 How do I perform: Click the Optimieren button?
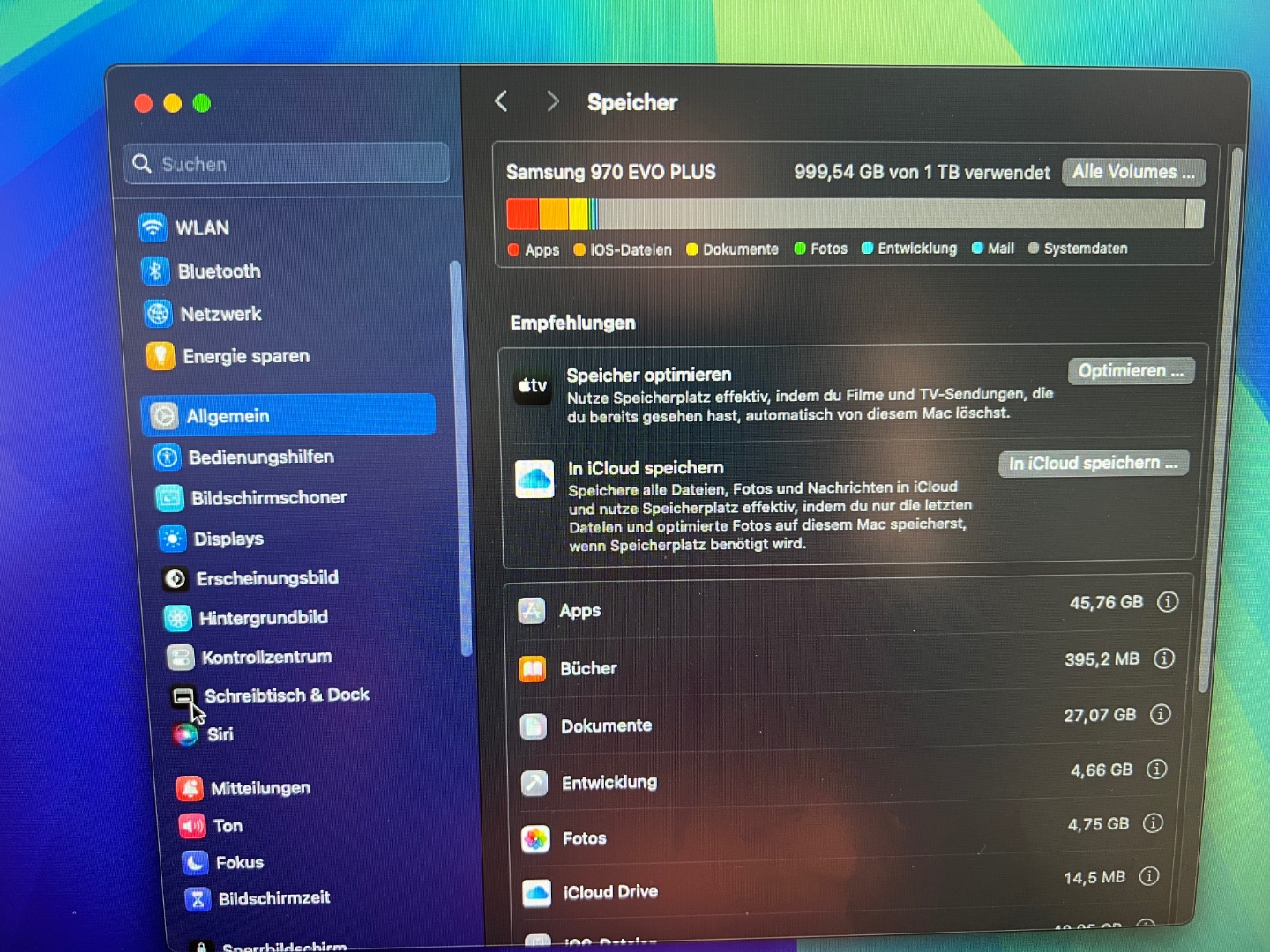coord(1131,371)
